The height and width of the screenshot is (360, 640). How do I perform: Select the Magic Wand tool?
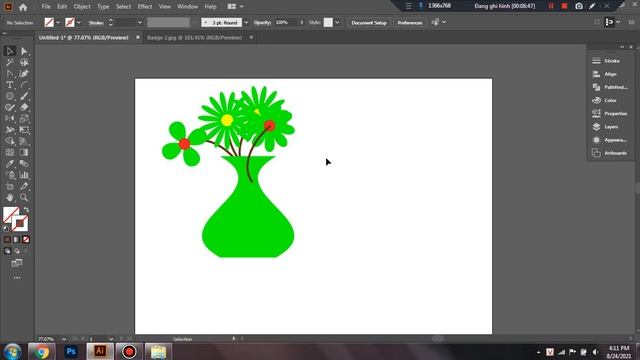pos(10,62)
